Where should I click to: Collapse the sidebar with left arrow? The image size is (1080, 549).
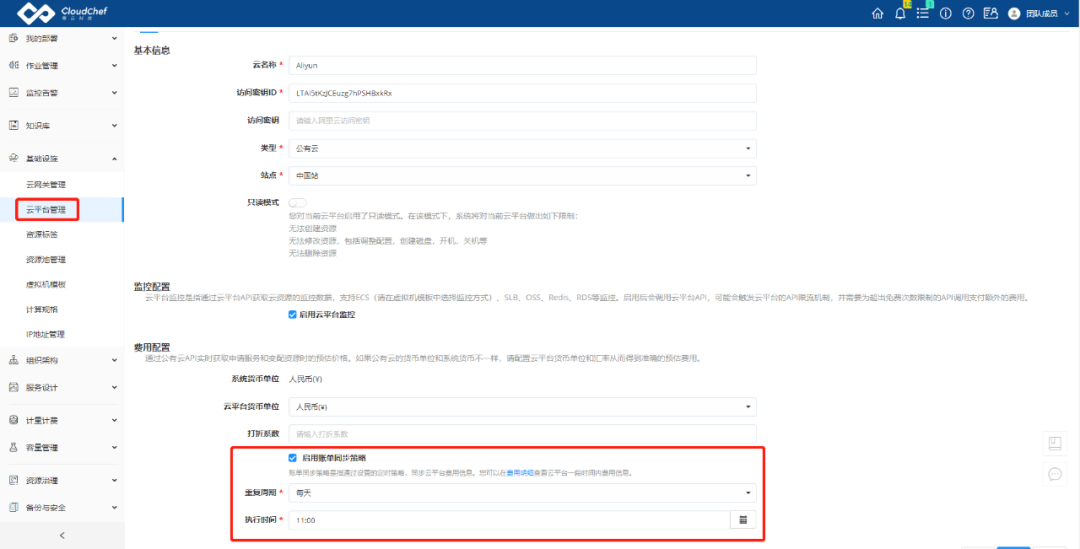click(62, 535)
